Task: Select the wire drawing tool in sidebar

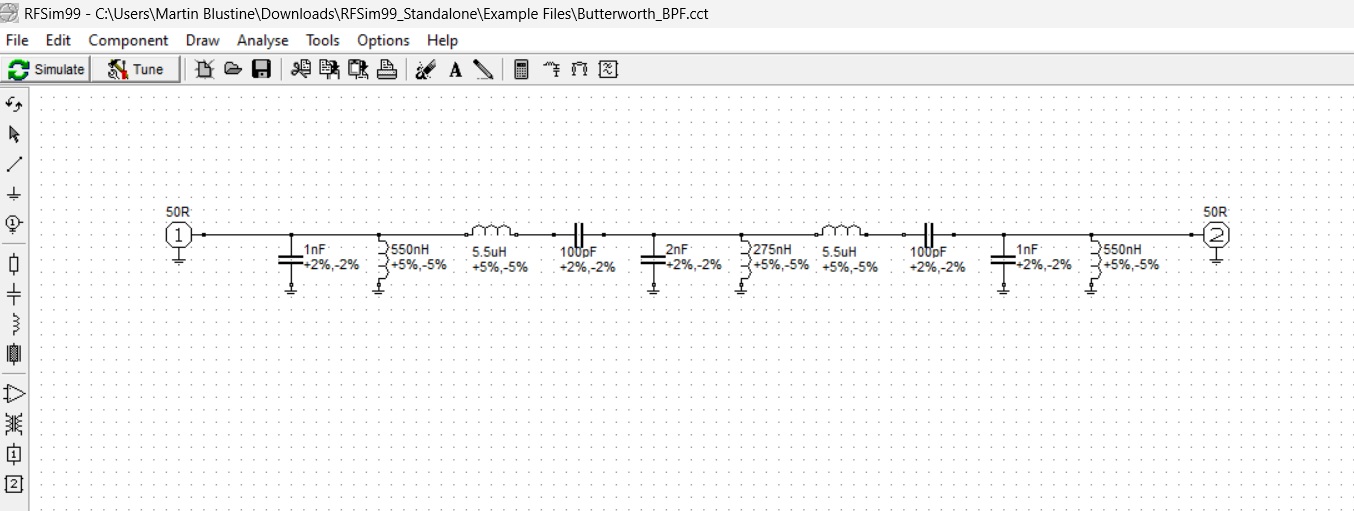Action: coord(14,164)
